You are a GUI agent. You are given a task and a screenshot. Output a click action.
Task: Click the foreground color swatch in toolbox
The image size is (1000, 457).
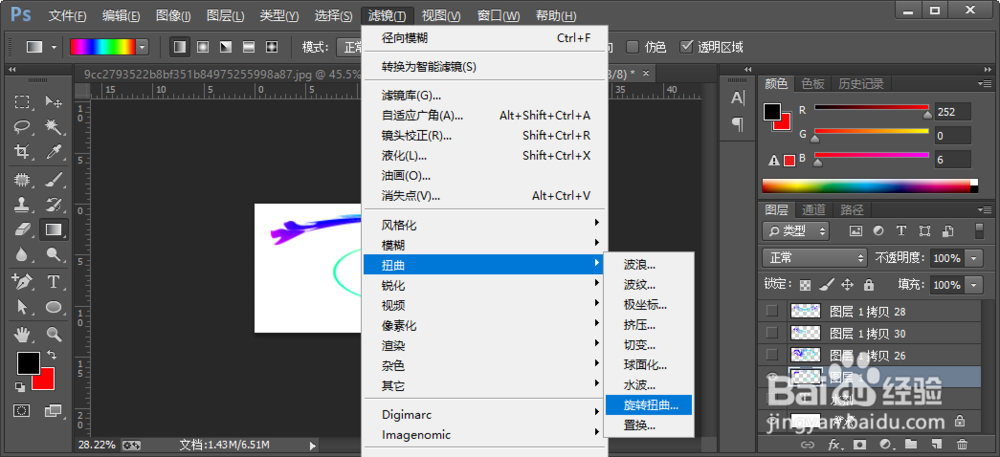pyautogui.click(x=28, y=363)
